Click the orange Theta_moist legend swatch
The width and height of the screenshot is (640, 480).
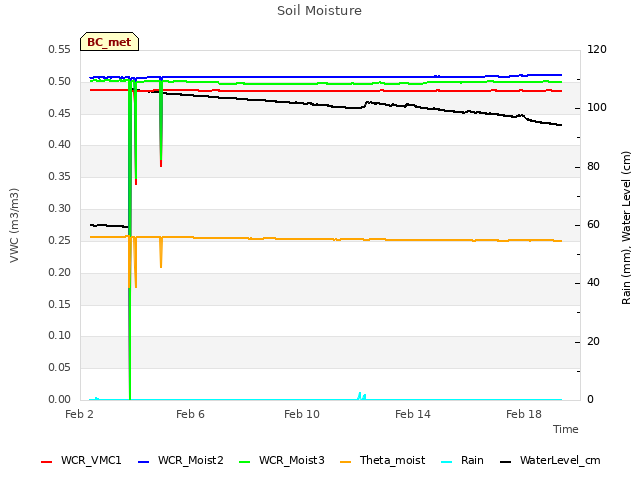[x=346, y=462]
